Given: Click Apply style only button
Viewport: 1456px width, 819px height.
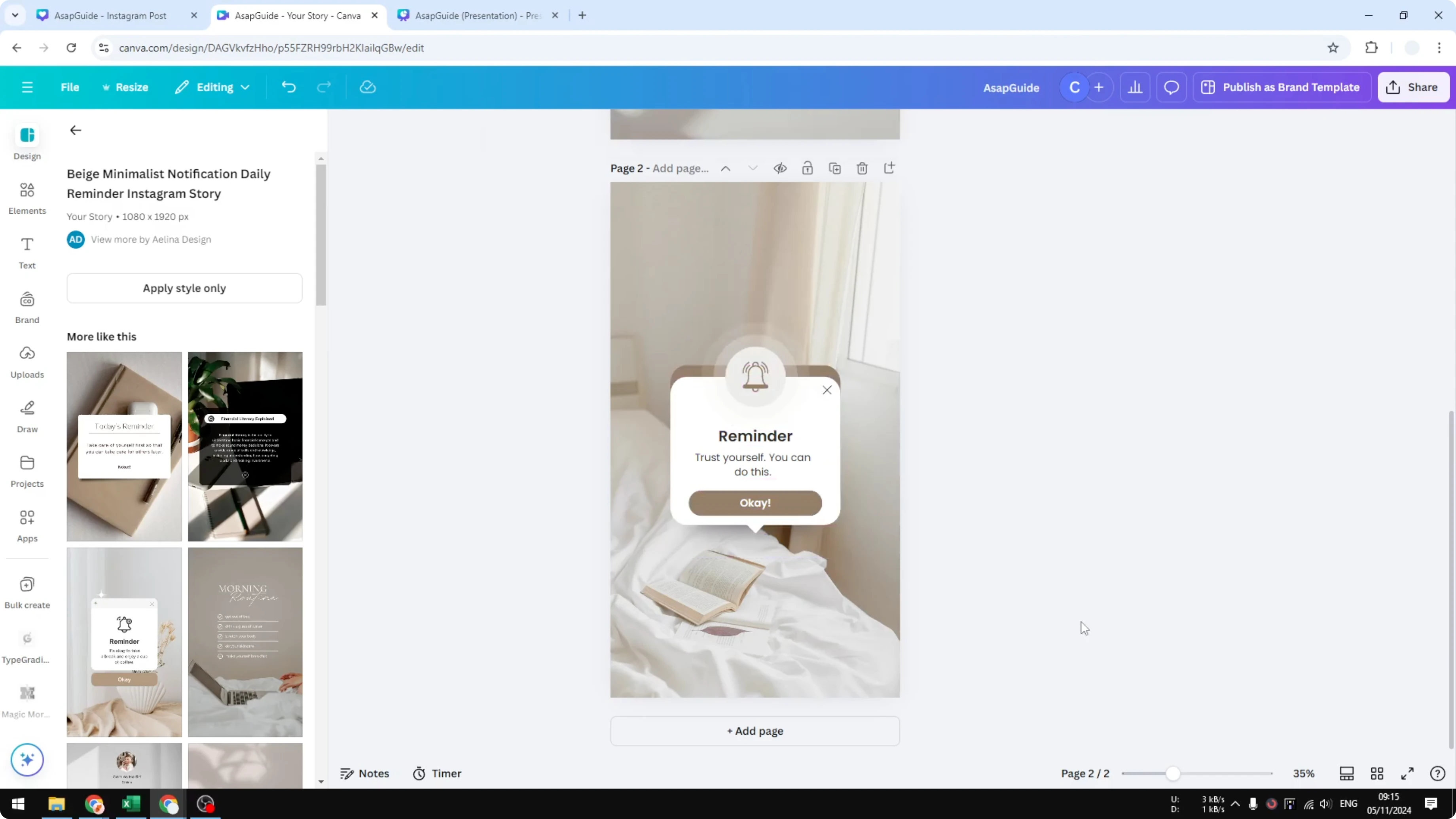Looking at the screenshot, I should 184,288.
